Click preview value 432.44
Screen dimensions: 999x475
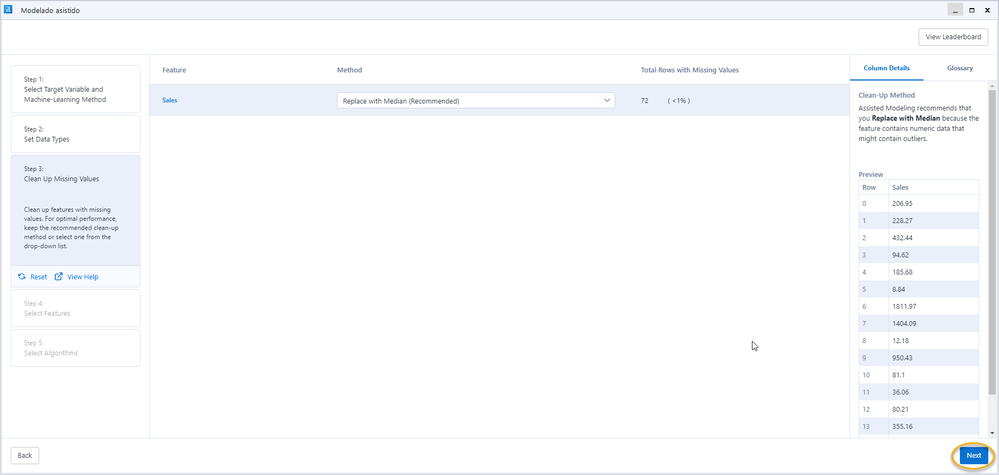click(901, 238)
